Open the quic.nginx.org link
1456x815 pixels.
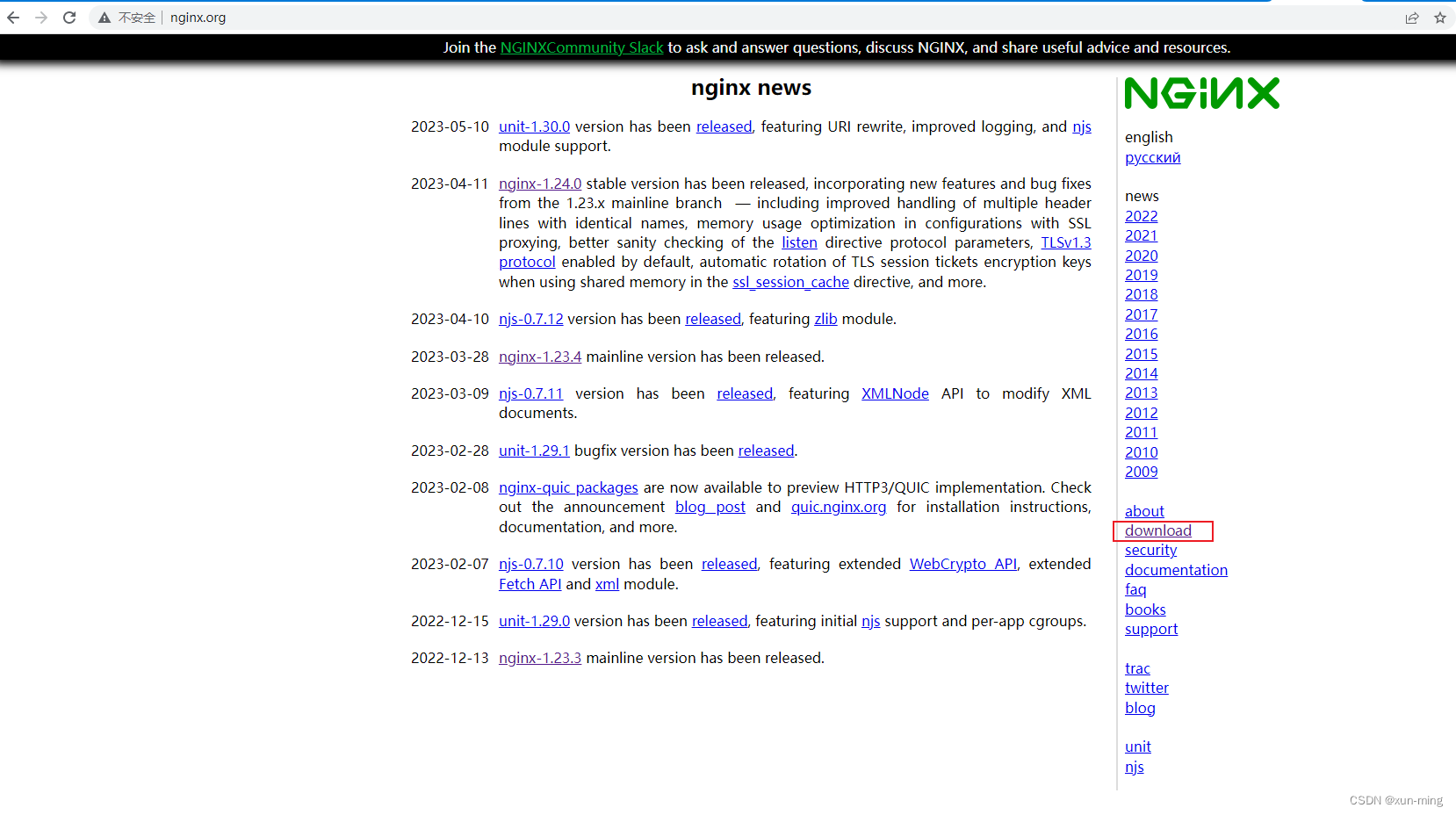point(839,507)
